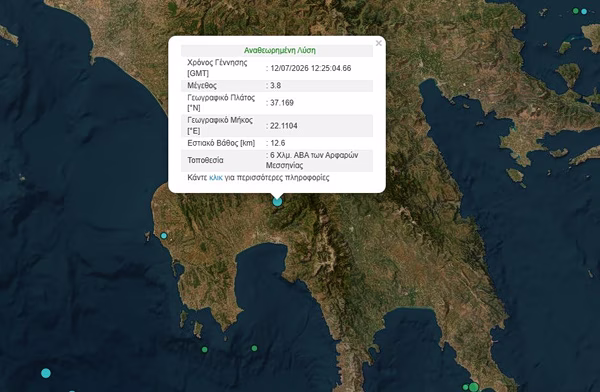Select the cyan quake marker on the west Messinia coast
The image size is (600, 392).
(164, 236)
